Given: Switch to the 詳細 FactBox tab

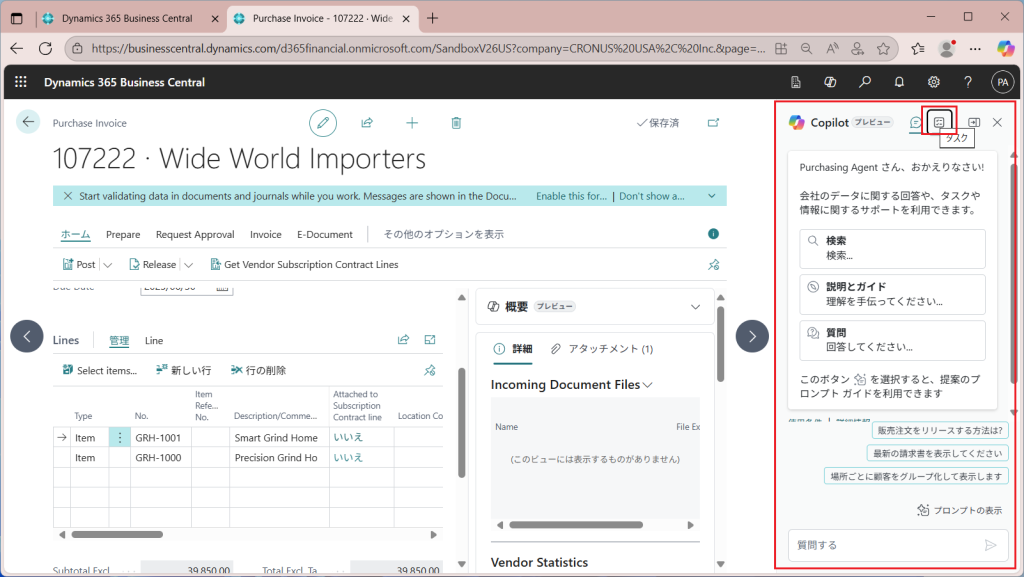Looking at the screenshot, I should pyautogui.click(x=513, y=349).
